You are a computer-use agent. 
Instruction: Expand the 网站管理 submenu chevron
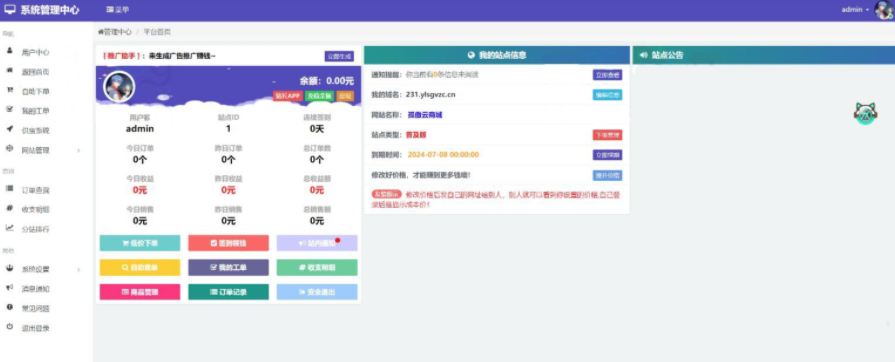[x=79, y=151]
